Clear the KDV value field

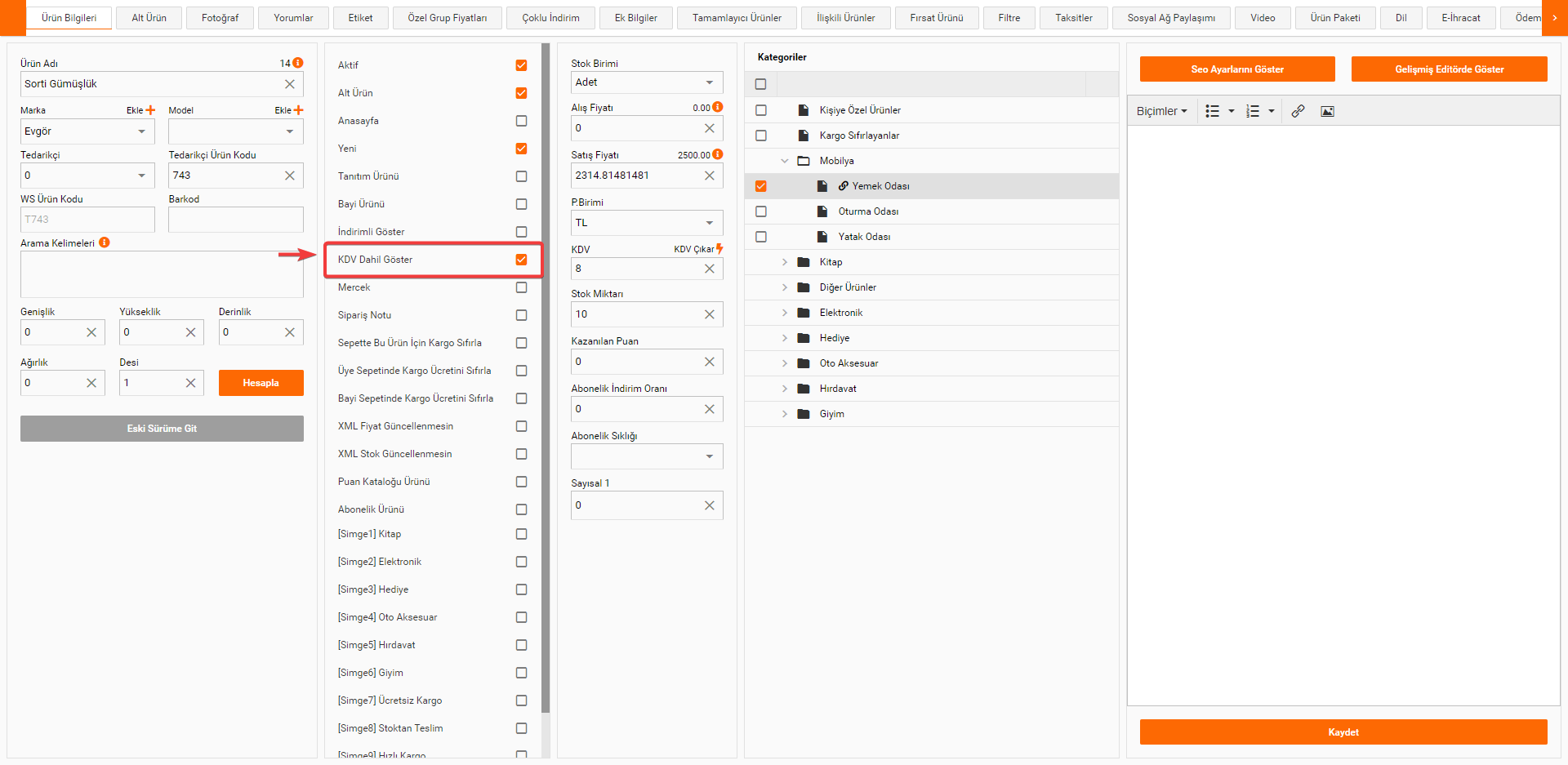click(x=710, y=269)
